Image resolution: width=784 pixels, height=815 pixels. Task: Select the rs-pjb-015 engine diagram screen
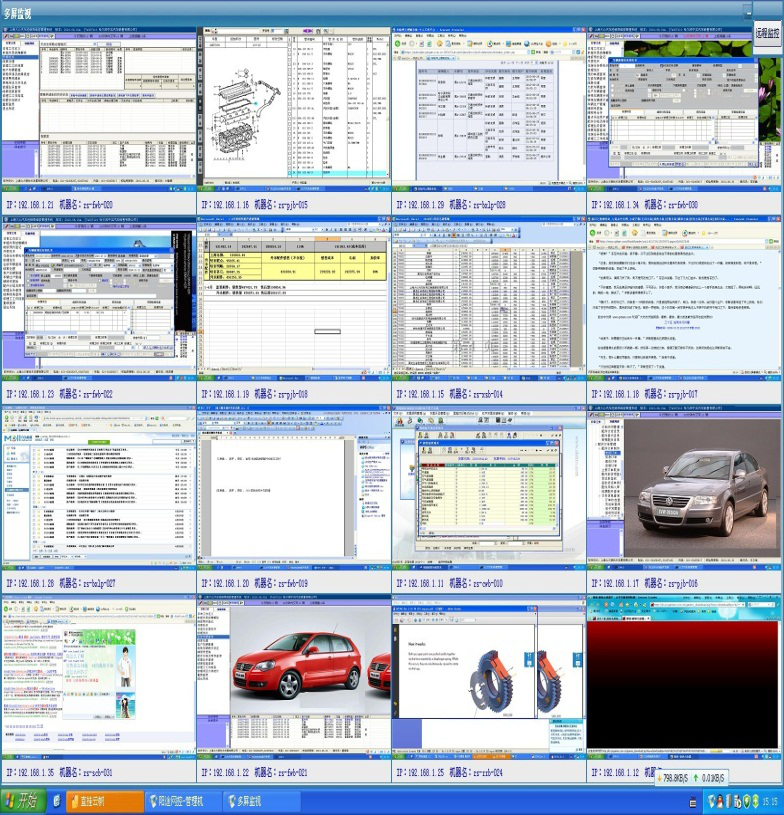pyautogui.click(x=293, y=108)
